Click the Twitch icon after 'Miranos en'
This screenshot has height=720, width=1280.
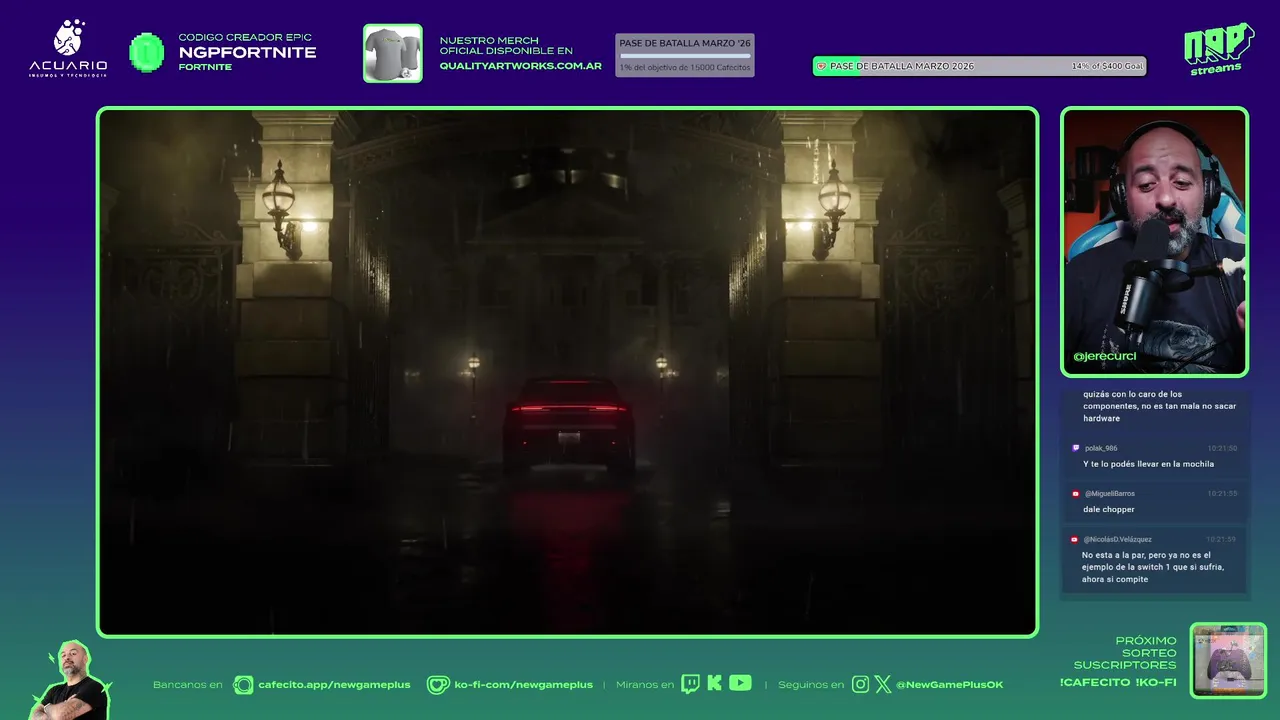690,684
